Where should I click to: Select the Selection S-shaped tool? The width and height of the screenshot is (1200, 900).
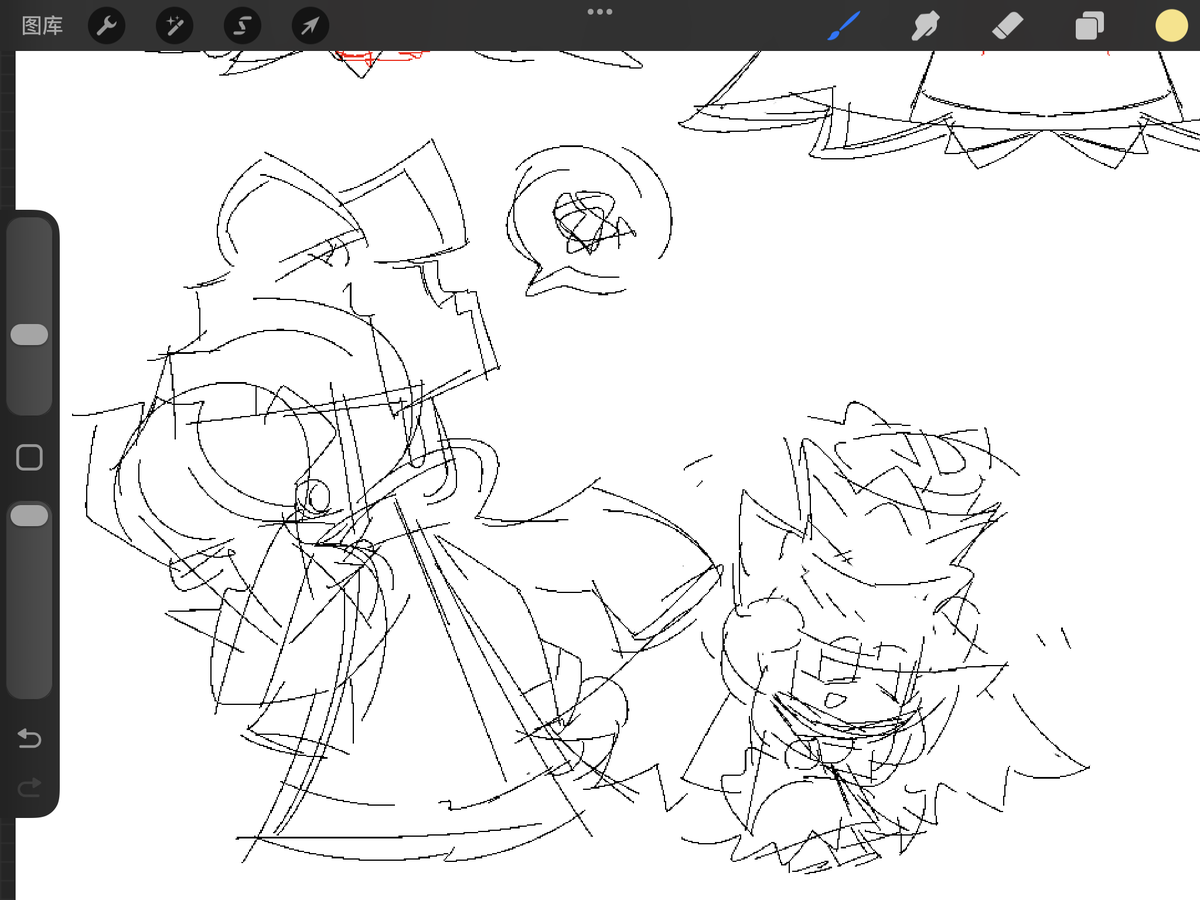[242, 26]
